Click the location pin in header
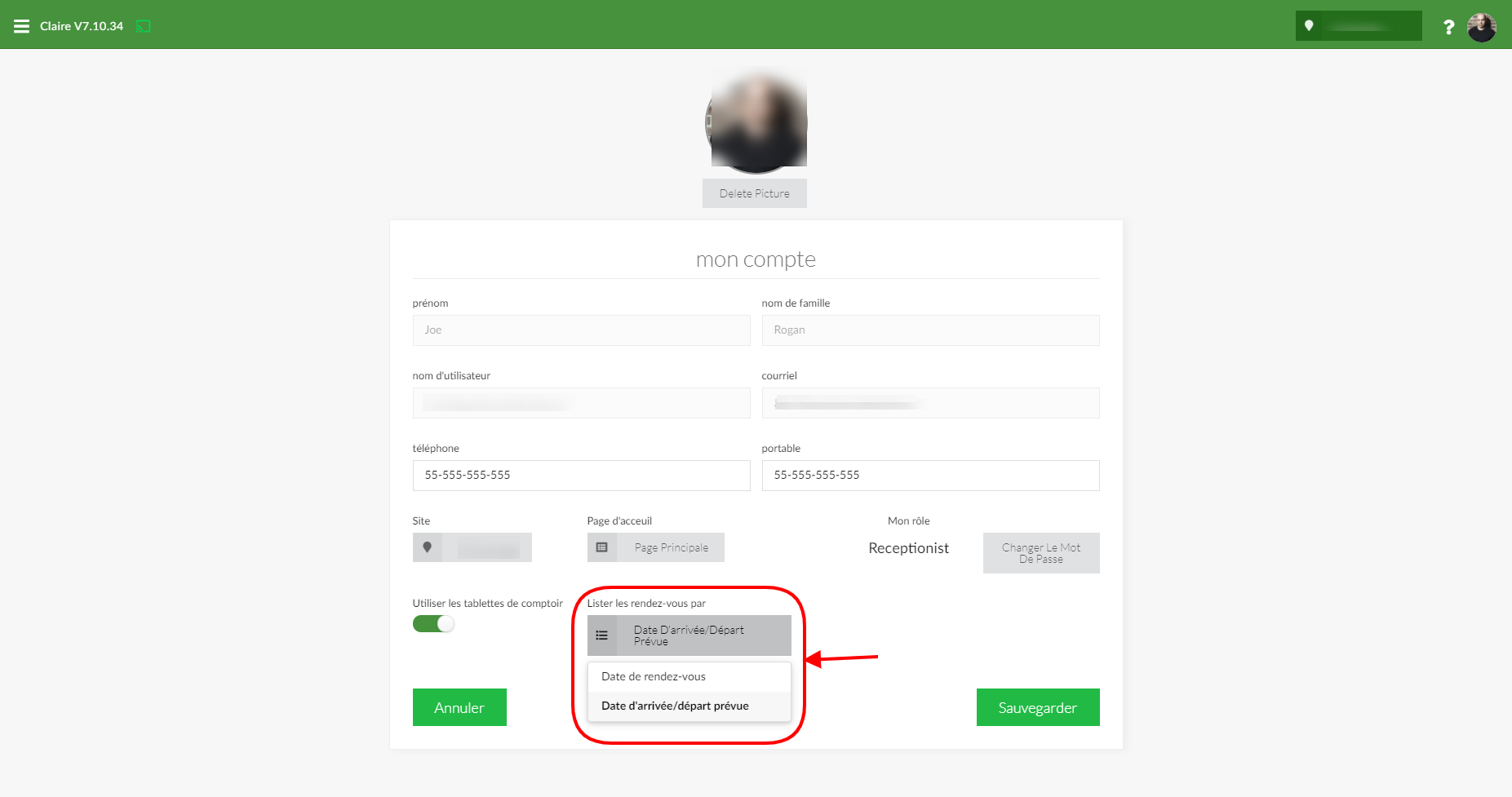 click(x=1309, y=26)
